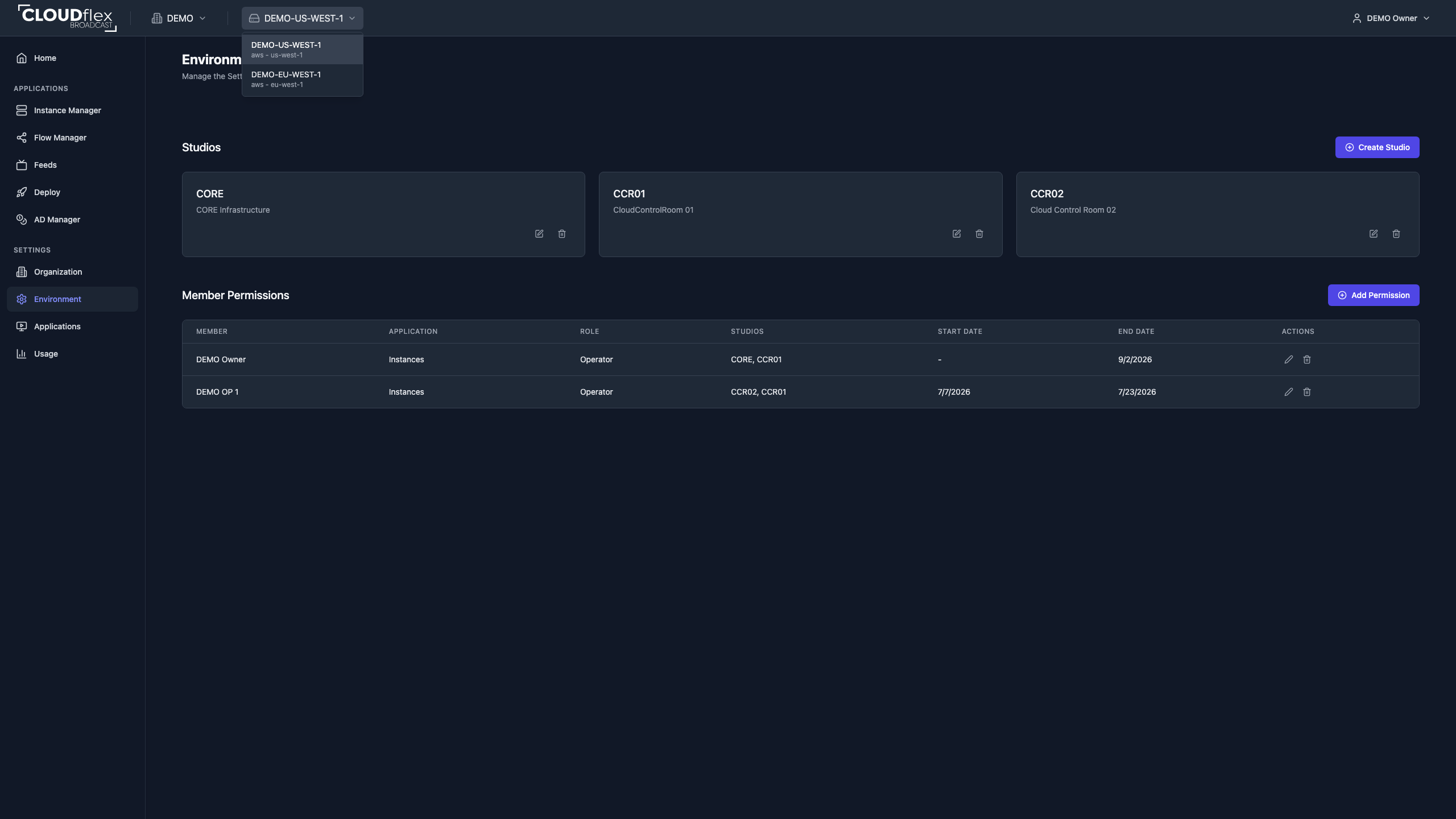Click the Create Studio button
The image size is (1456, 819).
(x=1377, y=147)
